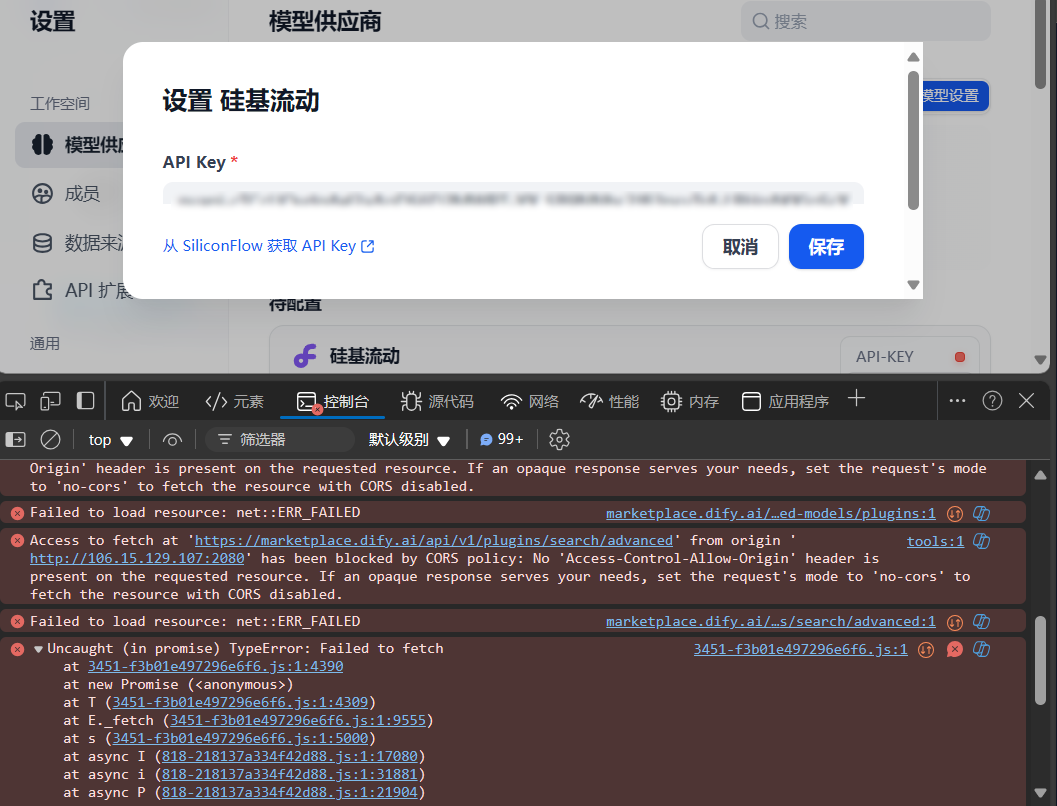The height and width of the screenshot is (806, 1057).
Task: Toggle the console sidebar panel icon
Action: 16,440
